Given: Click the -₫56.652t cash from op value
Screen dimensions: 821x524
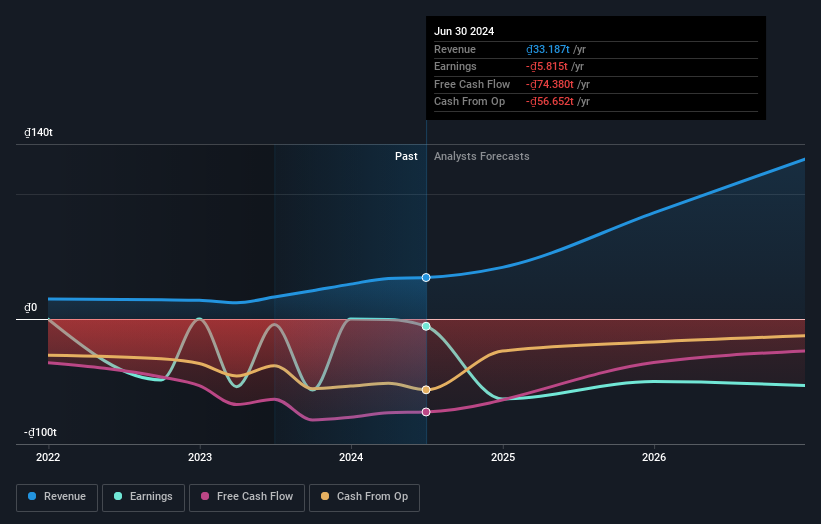Looking at the screenshot, I should point(550,102).
